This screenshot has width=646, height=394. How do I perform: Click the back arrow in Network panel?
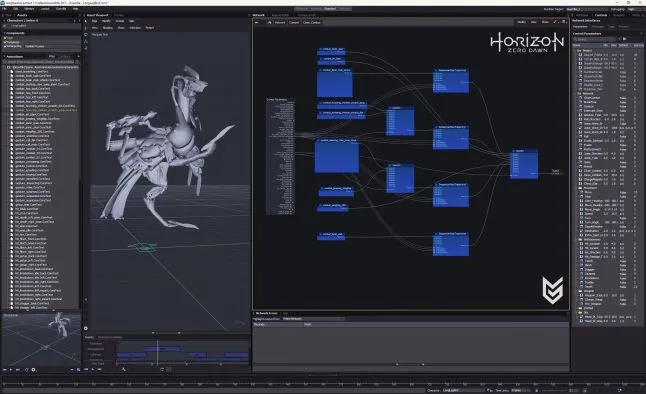(257, 22)
